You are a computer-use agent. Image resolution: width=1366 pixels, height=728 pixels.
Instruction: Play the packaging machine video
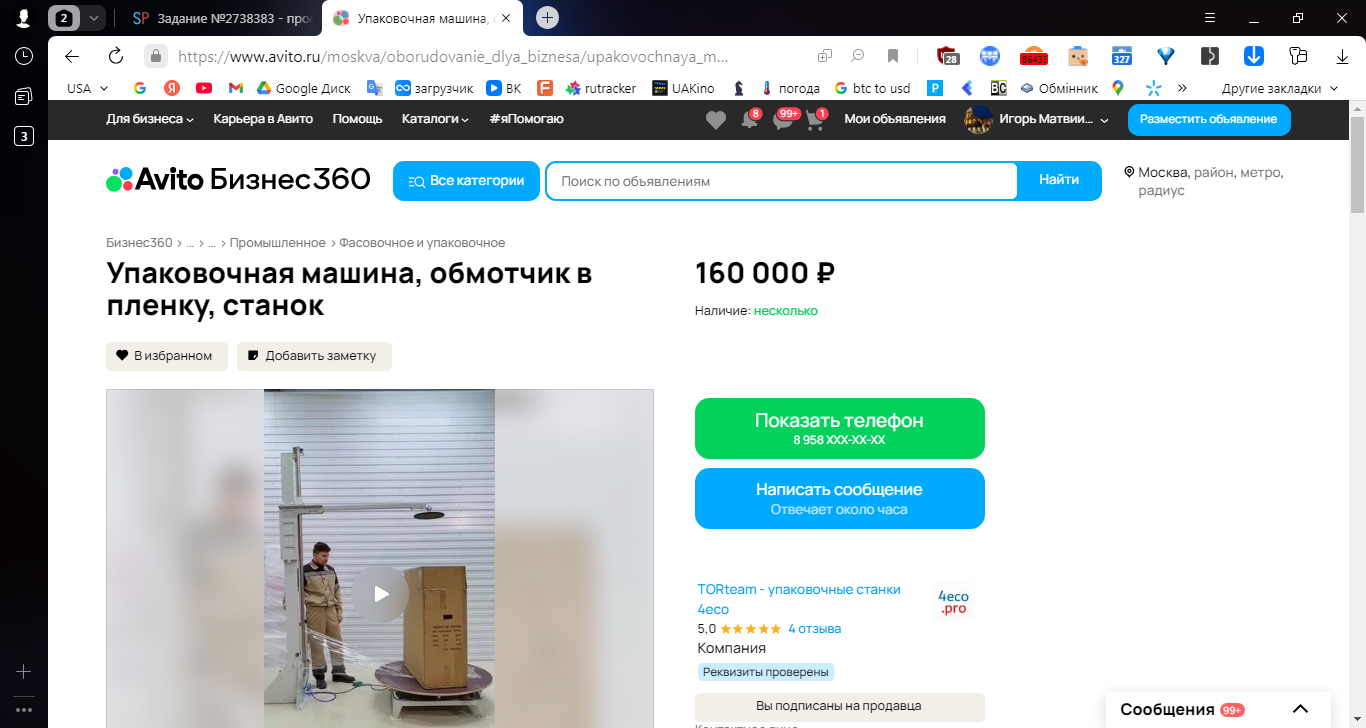click(380, 594)
